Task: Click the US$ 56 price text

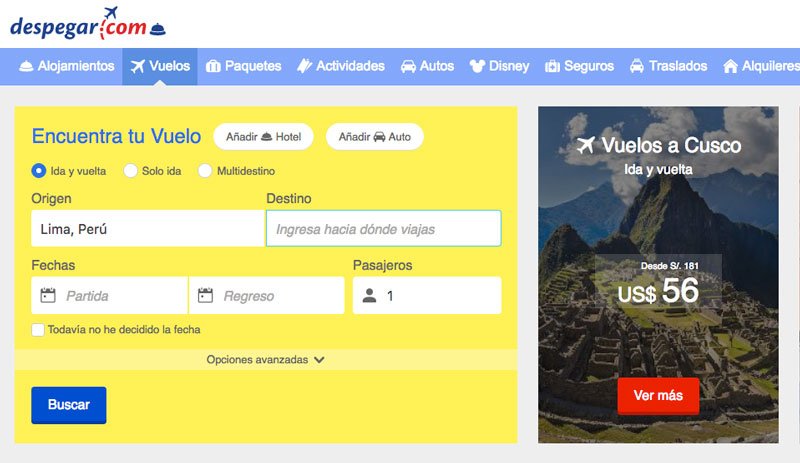Action: 658,291
